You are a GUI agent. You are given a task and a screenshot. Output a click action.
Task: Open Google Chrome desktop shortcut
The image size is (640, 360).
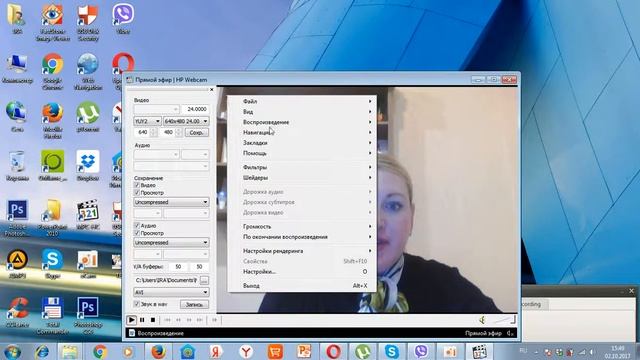(x=52, y=71)
